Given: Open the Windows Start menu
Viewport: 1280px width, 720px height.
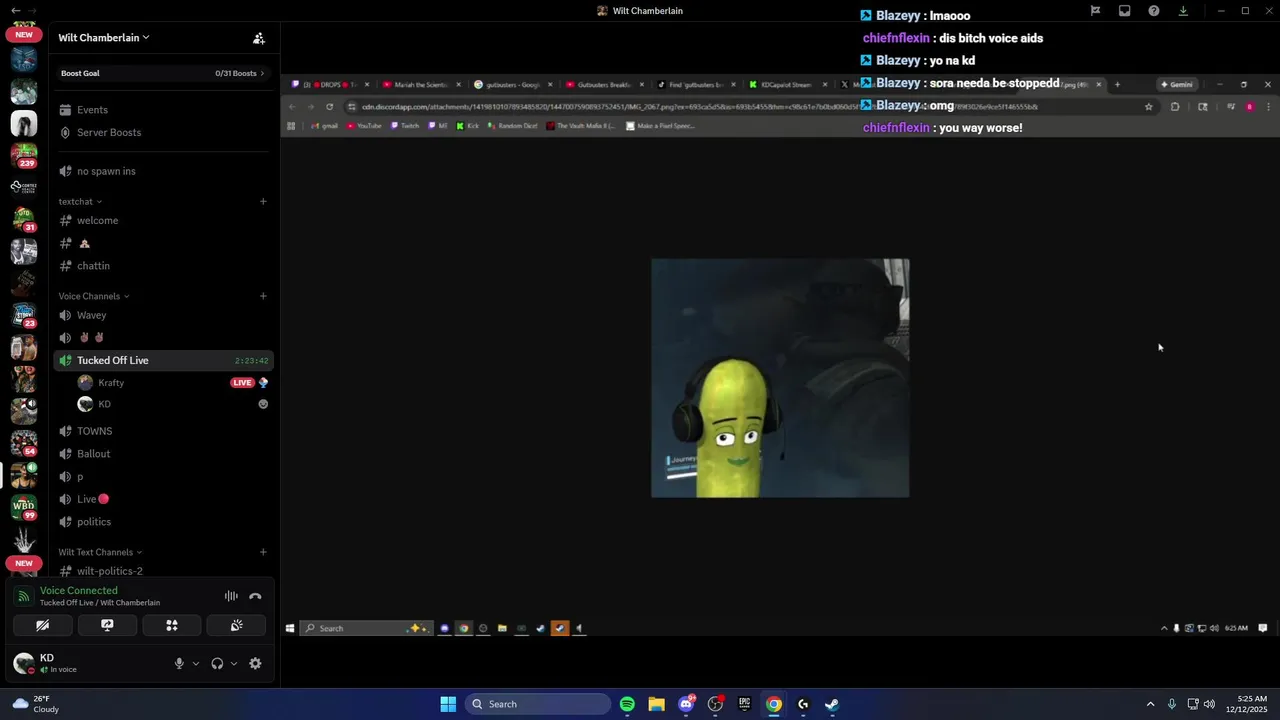Looking at the screenshot, I should click(x=448, y=704).
